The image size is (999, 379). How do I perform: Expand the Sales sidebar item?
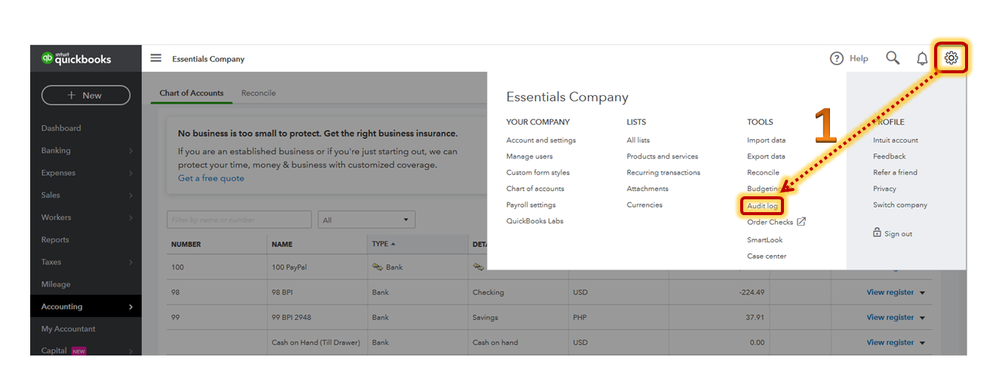click(85, 195)
